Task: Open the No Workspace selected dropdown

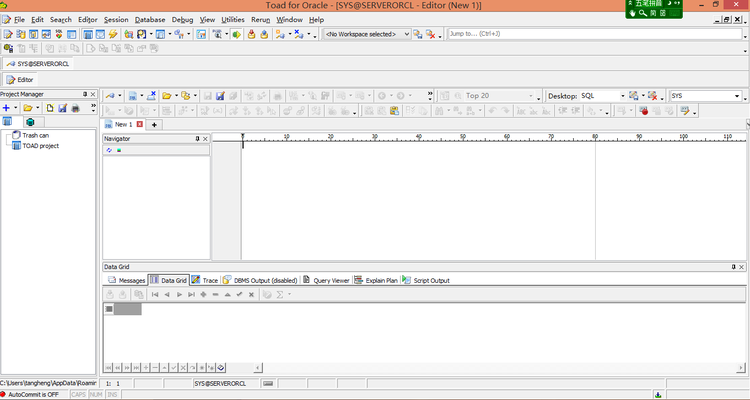Action: point(405,34)
